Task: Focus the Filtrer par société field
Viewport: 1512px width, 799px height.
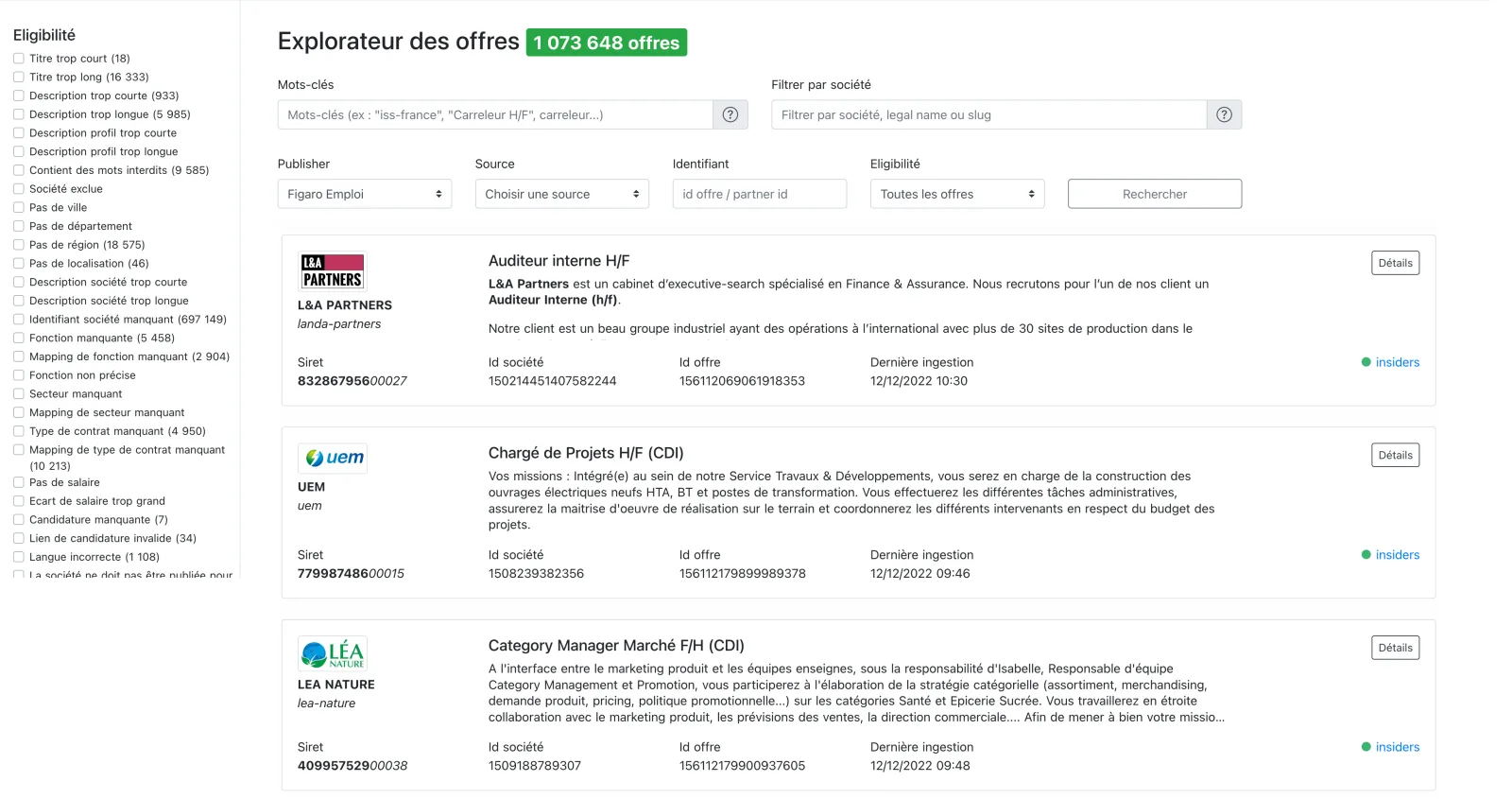Action: [x=989, y=114]
